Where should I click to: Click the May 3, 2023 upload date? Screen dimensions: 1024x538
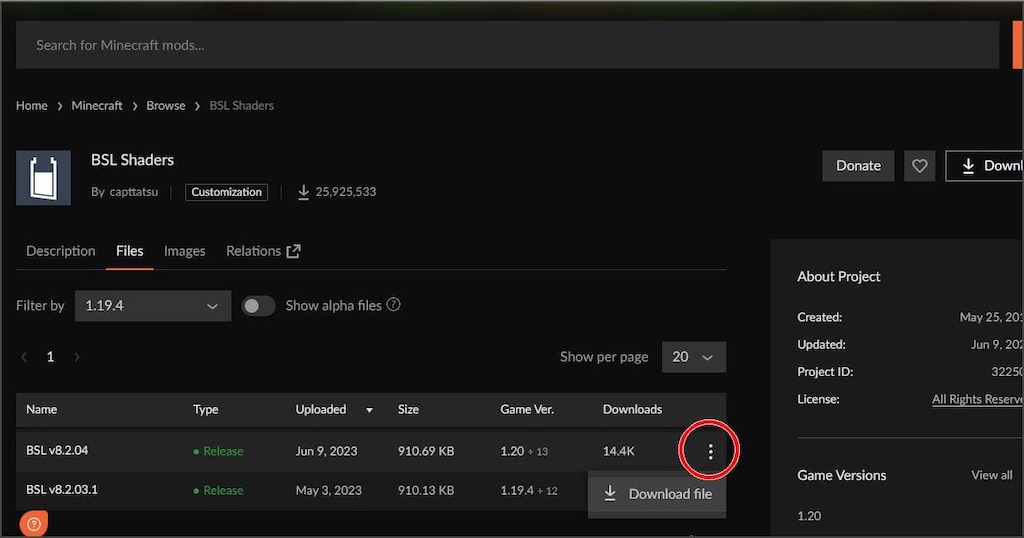click(x=328, y=490)
